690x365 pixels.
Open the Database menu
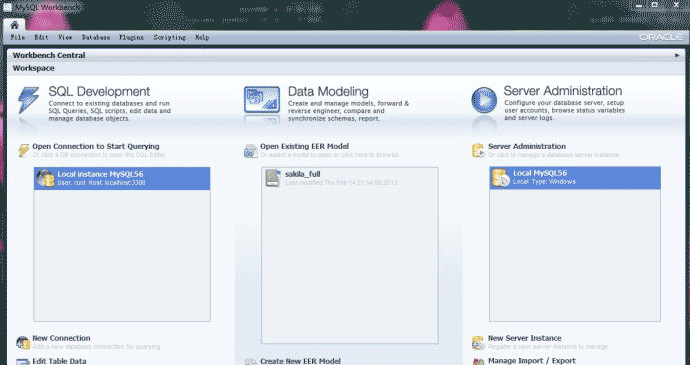click(96, 37)
